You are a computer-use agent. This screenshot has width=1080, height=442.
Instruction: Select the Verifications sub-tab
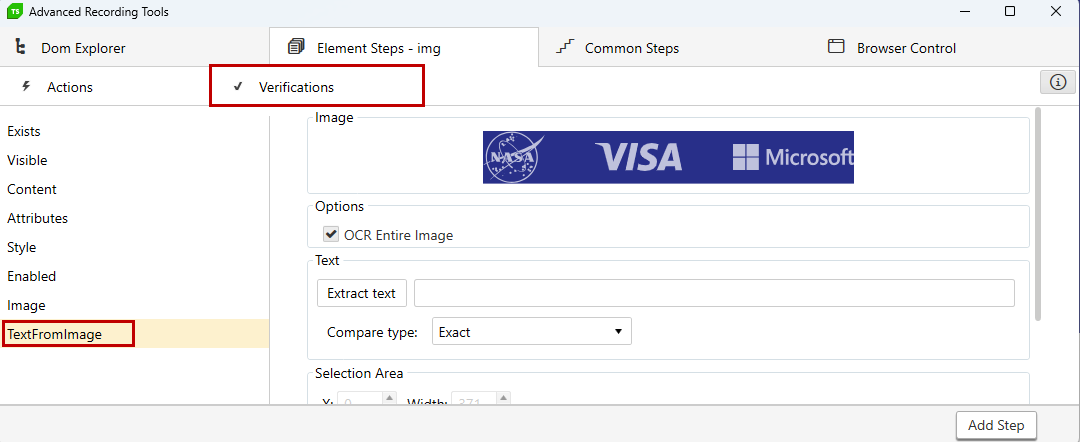[x=317, y=87]
